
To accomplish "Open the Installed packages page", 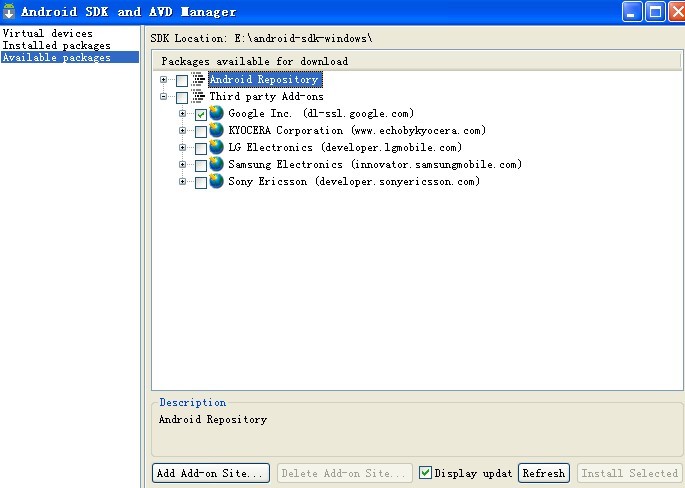I will tap(56, 45).
